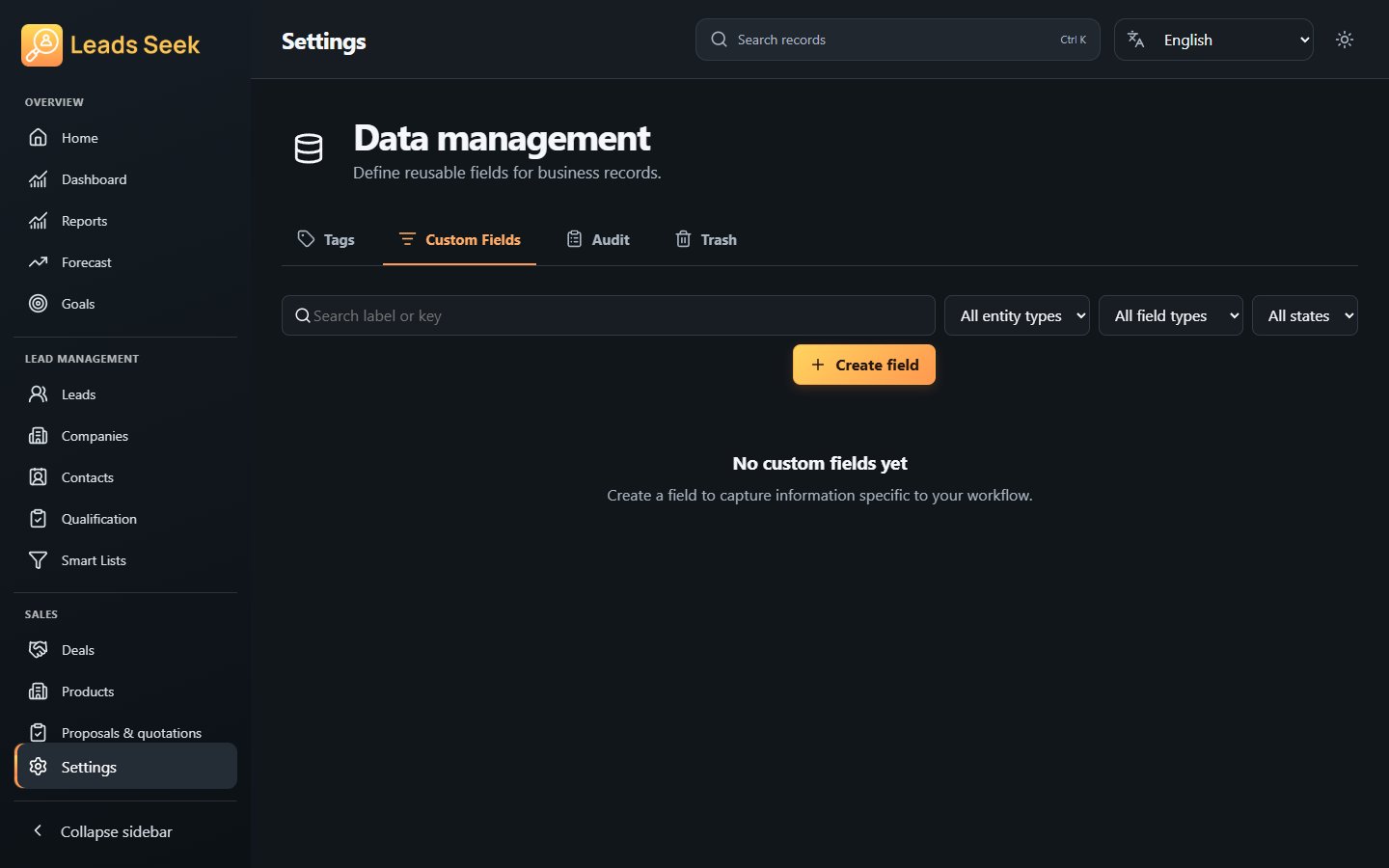Screen dimensions: 1389x868
Task: Select the Custom Fields tab
Action: pyautogui.click(x=459, y=239)
